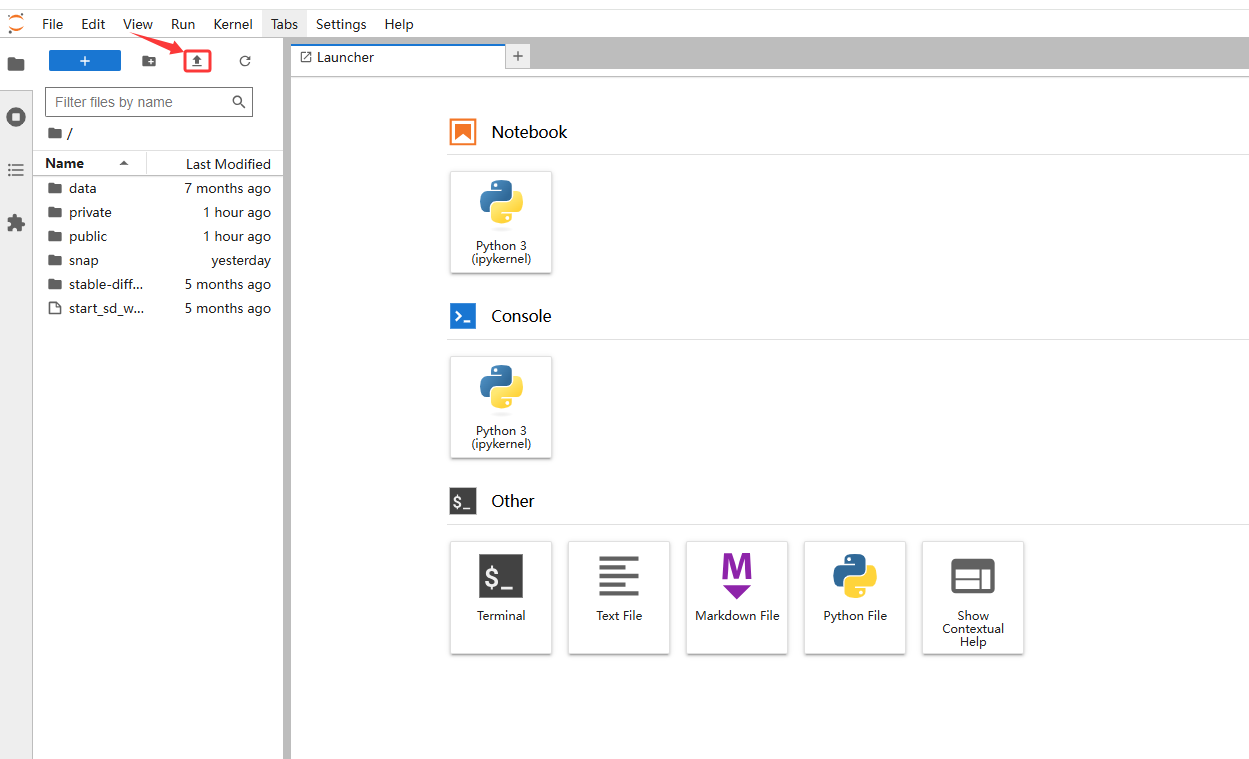Image resolution: width=1249 pixels, height=759 pixels.
Task: Add a new tab with plus button
Action: pos(518,57)
